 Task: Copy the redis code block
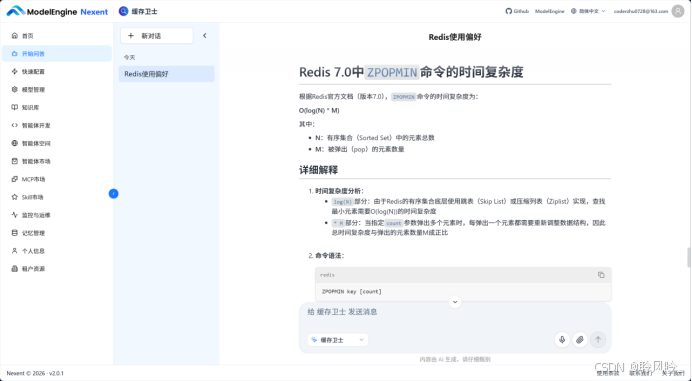point(601,275)
